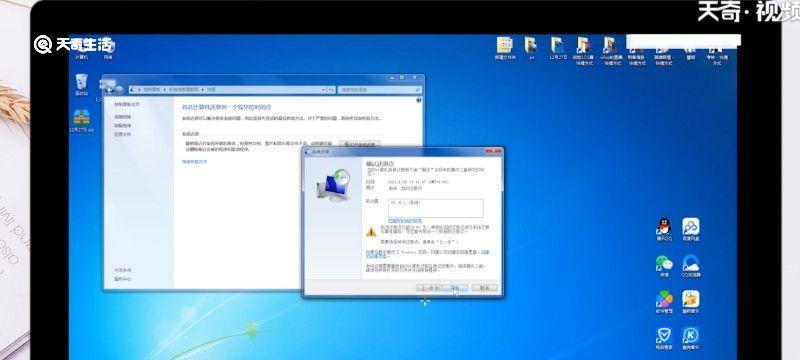800x360 pixels.
Task: Click the back arrow in Control Panel window
Action: coord(110,89)
